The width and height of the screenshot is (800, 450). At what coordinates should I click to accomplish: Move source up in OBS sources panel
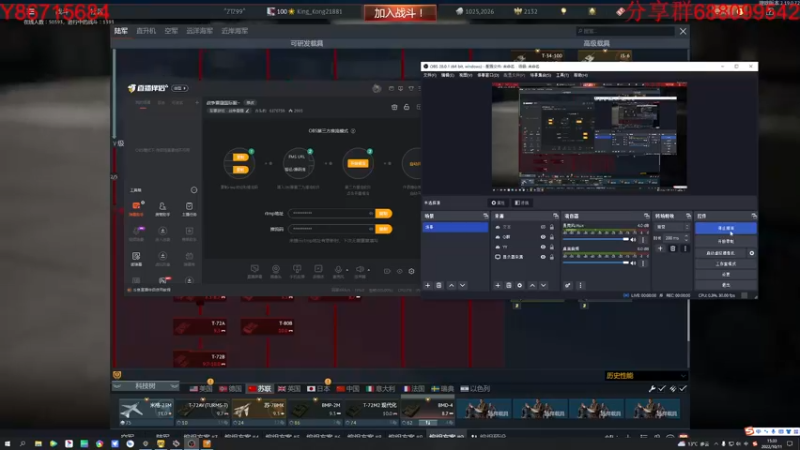pyautogui.click(x=532, y=285)
